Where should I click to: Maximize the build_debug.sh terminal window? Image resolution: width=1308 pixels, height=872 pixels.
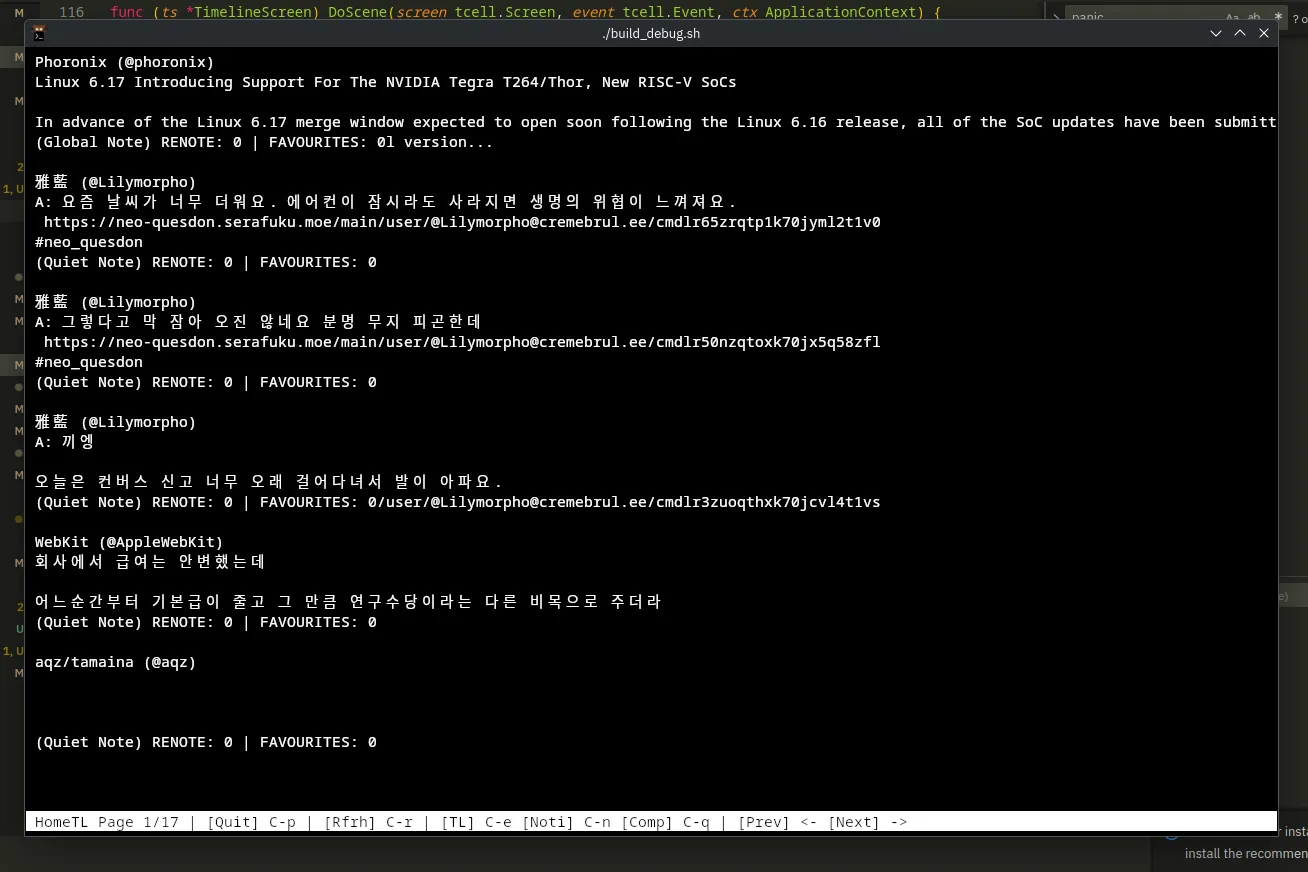[x=1240, y=33]
